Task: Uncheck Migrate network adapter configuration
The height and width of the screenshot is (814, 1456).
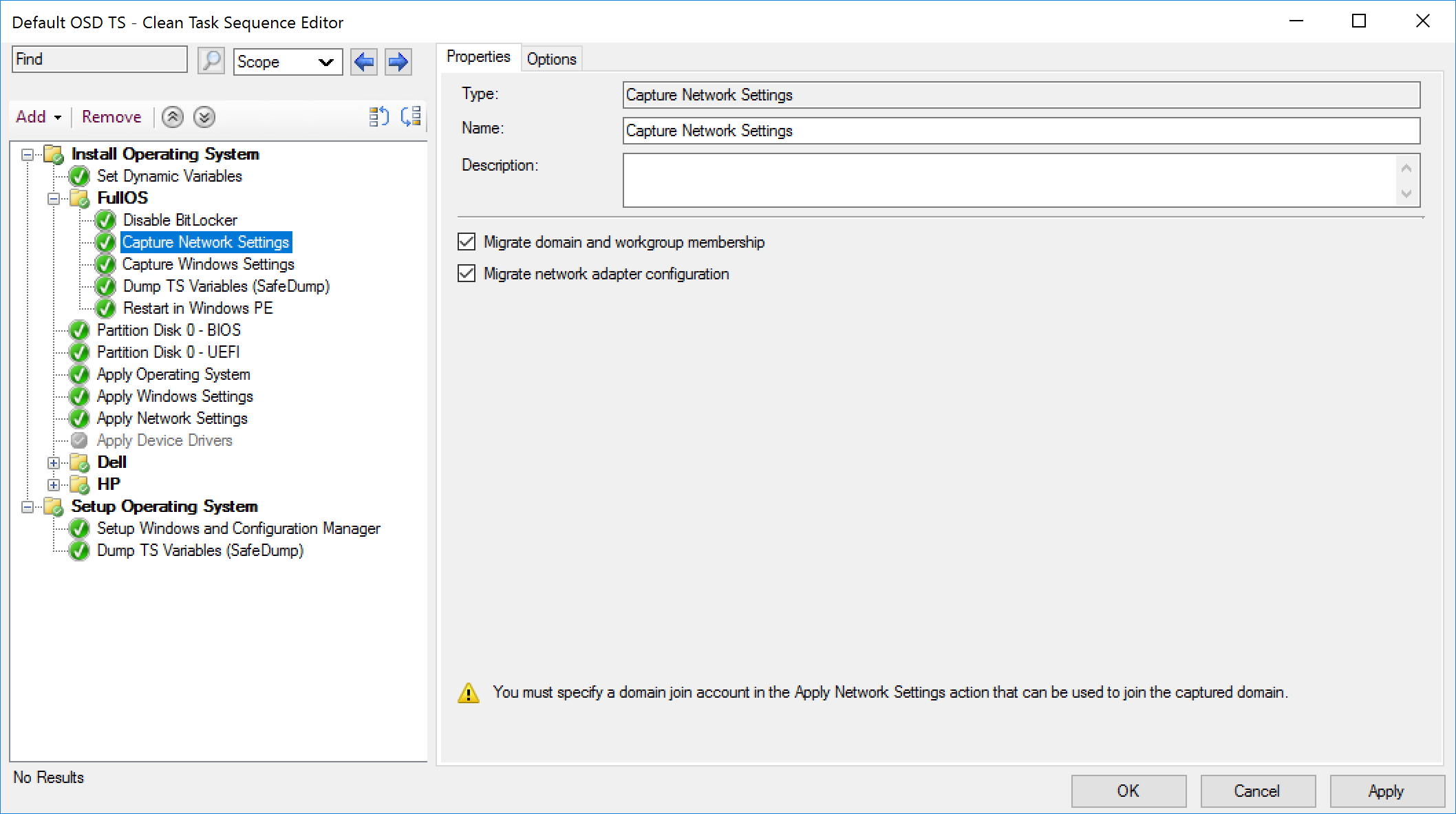Action: point(467,273)
